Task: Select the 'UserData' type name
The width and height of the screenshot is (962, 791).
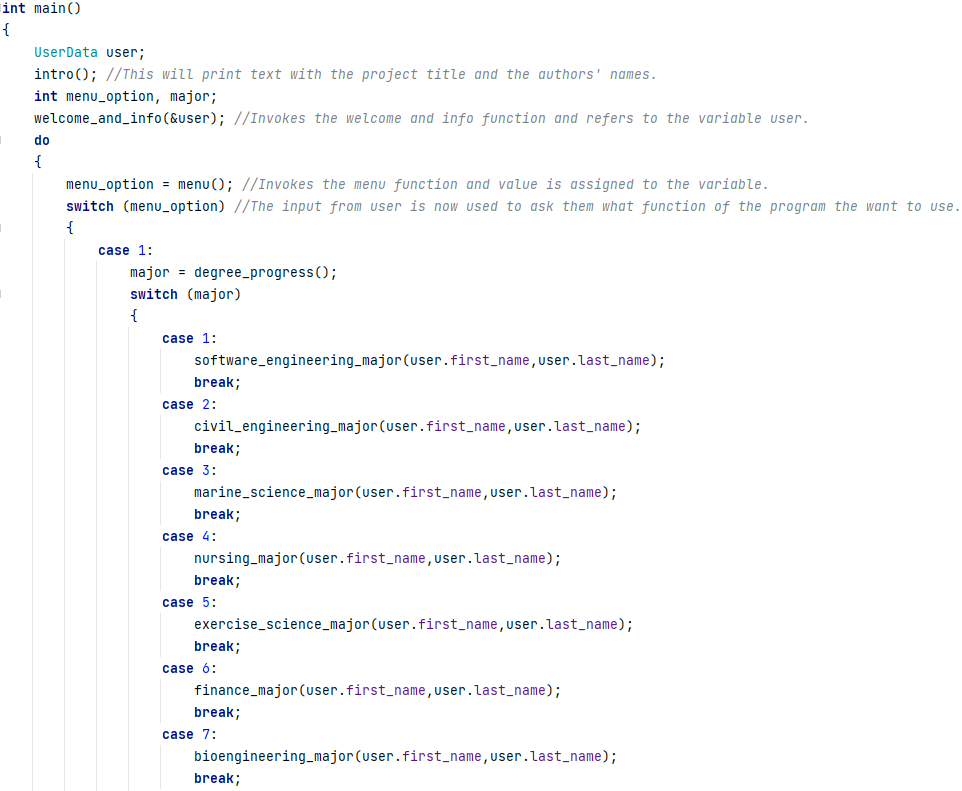Action: tap(66, 53)
